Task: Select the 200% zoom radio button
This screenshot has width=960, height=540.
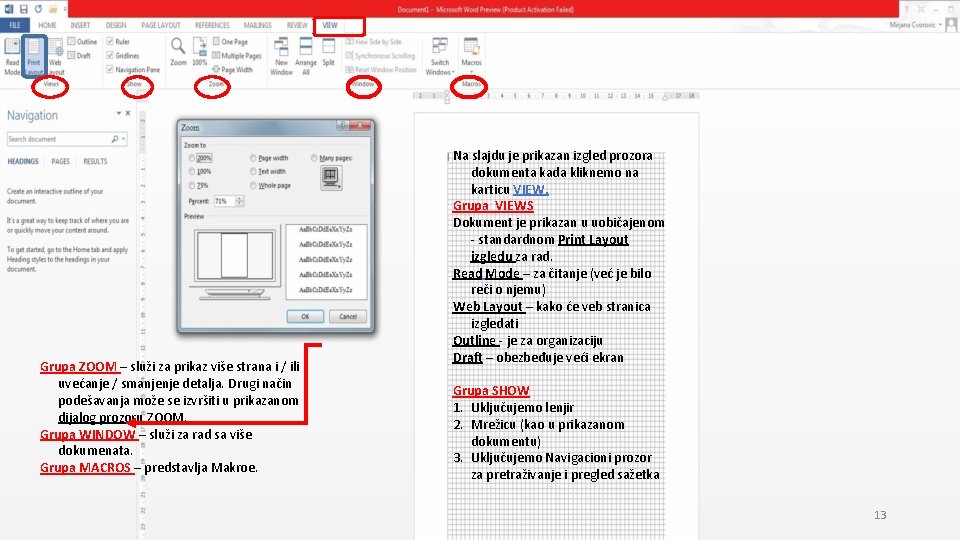Action: [192, 158]
